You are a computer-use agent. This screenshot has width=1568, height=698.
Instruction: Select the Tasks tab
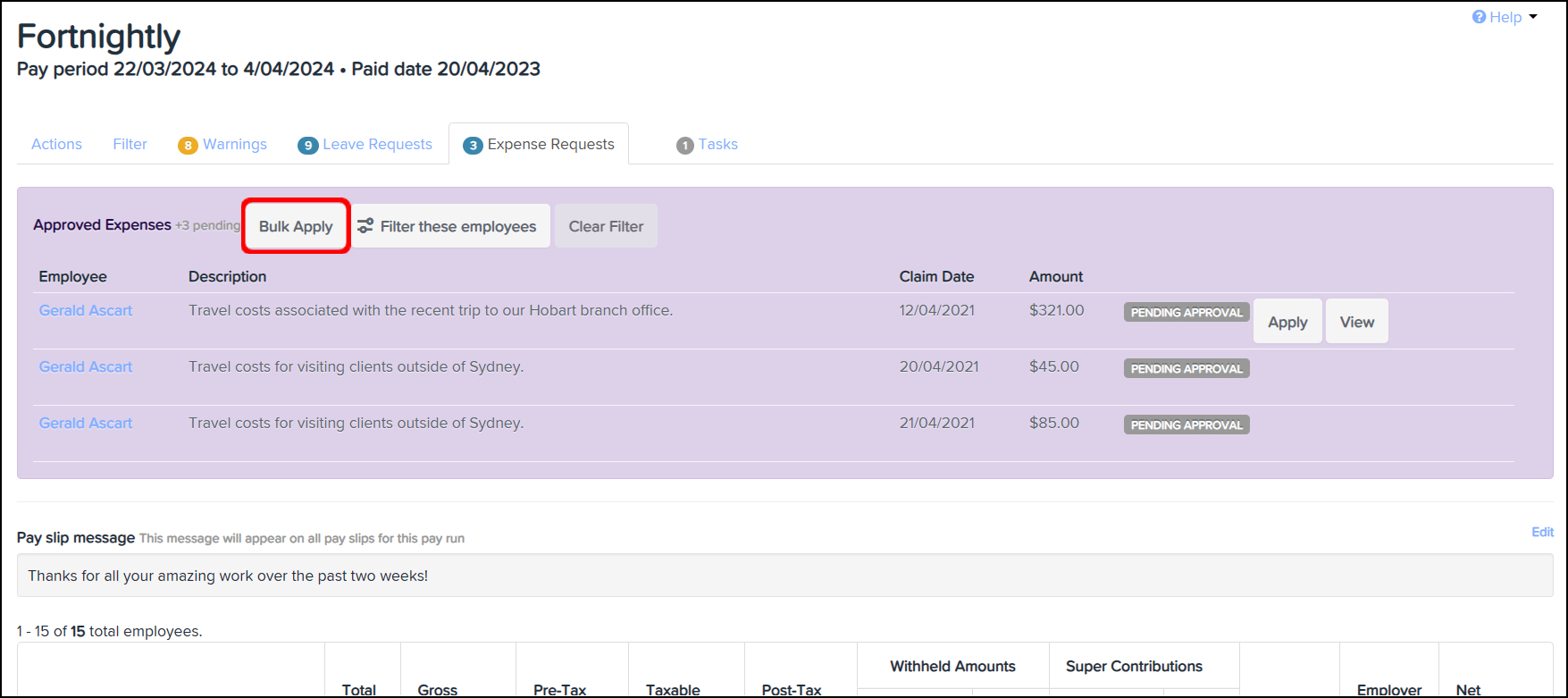click(x=717, y=144)
